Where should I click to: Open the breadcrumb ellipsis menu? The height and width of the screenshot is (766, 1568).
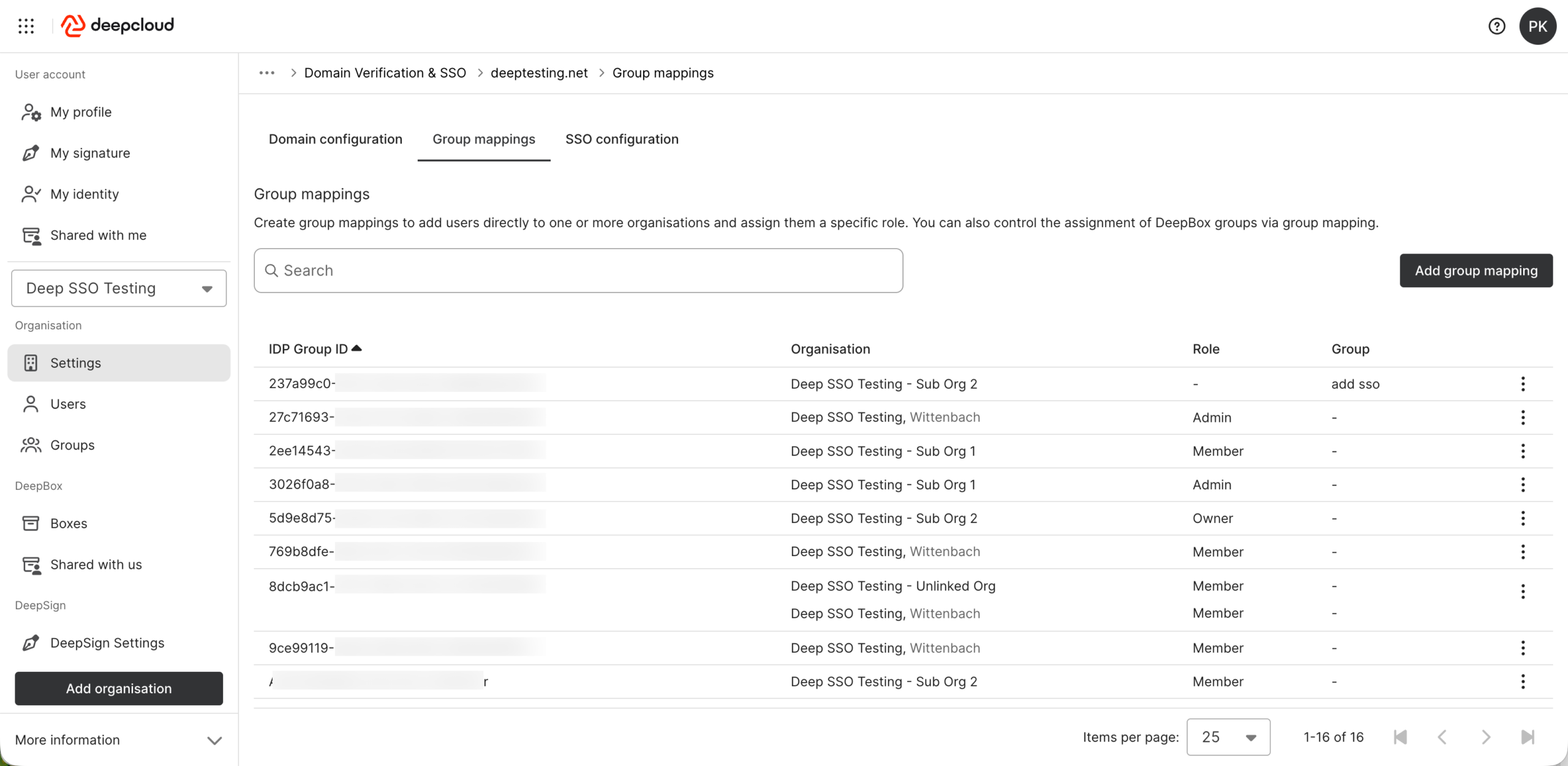click(x=266, y=73)
